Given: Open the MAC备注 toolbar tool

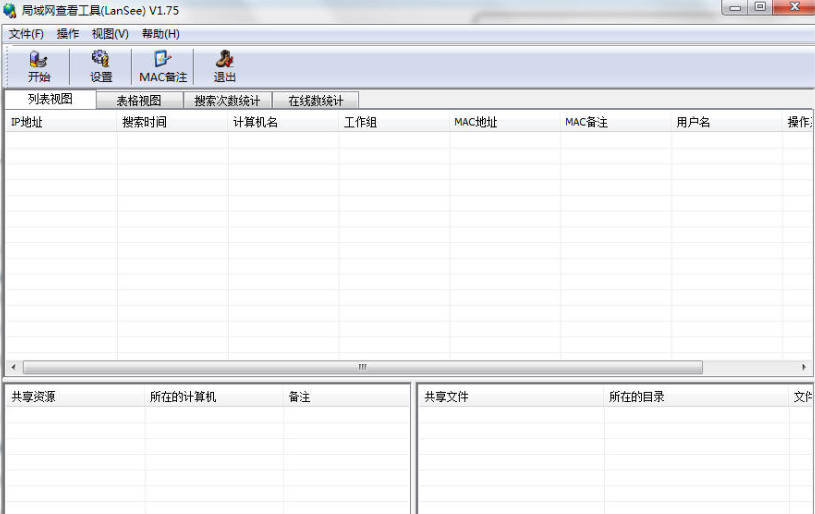Looking at the screenshot, I should [x=163, y=67].
